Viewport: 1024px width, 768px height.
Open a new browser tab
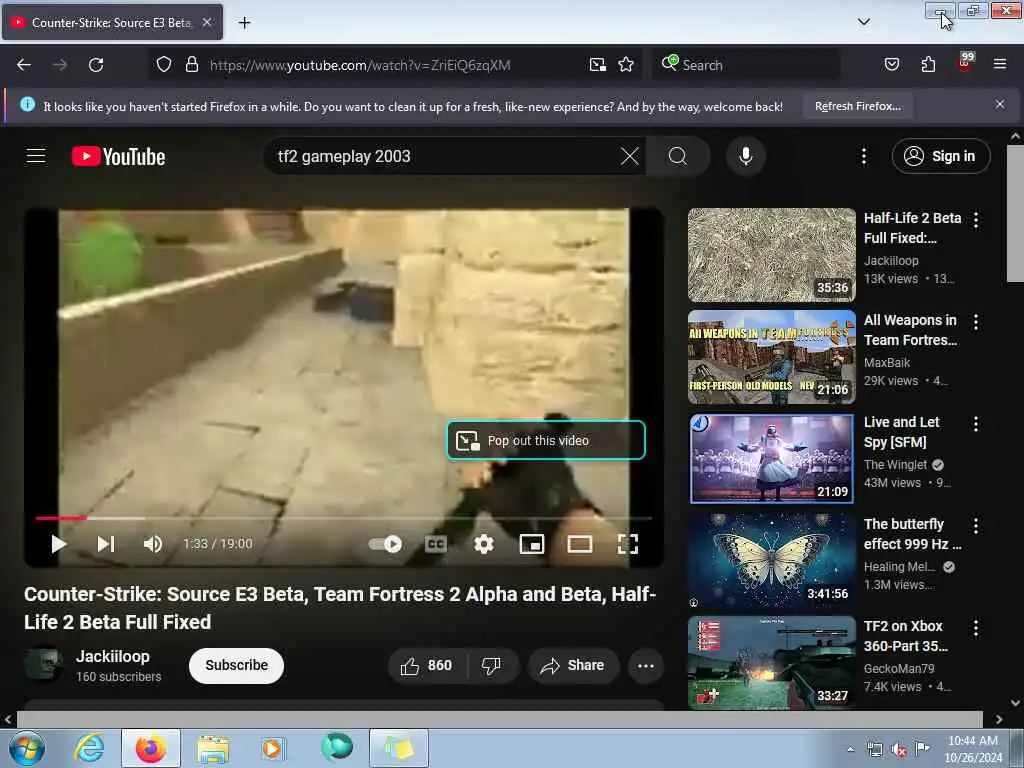coord(244,23)
